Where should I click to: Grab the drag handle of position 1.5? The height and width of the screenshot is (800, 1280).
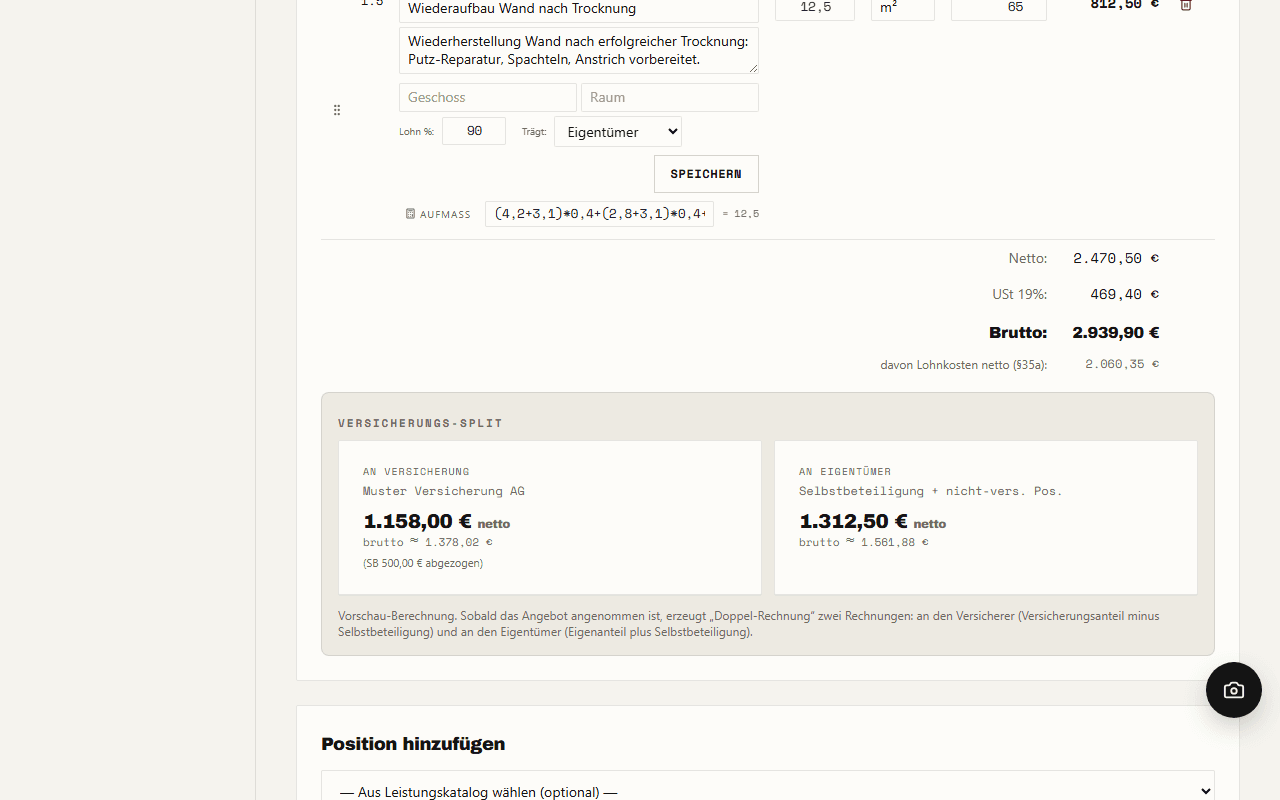click(x=337, y=110)
